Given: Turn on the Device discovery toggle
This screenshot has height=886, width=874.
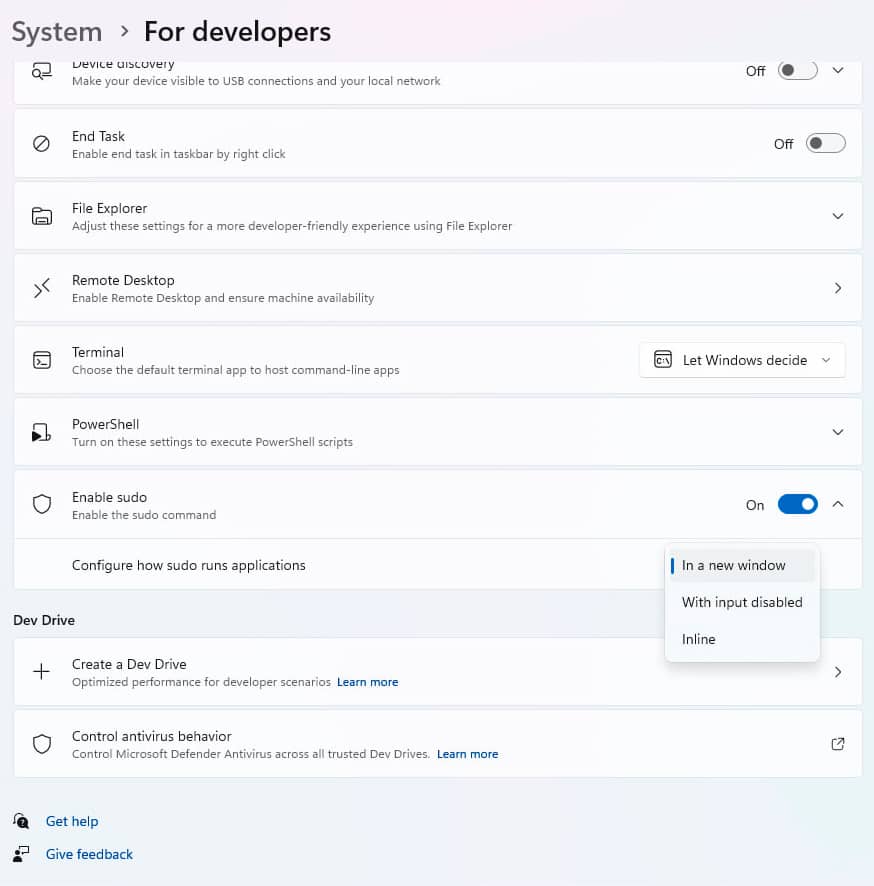Looking at the screenshot, I should point(797,71).
